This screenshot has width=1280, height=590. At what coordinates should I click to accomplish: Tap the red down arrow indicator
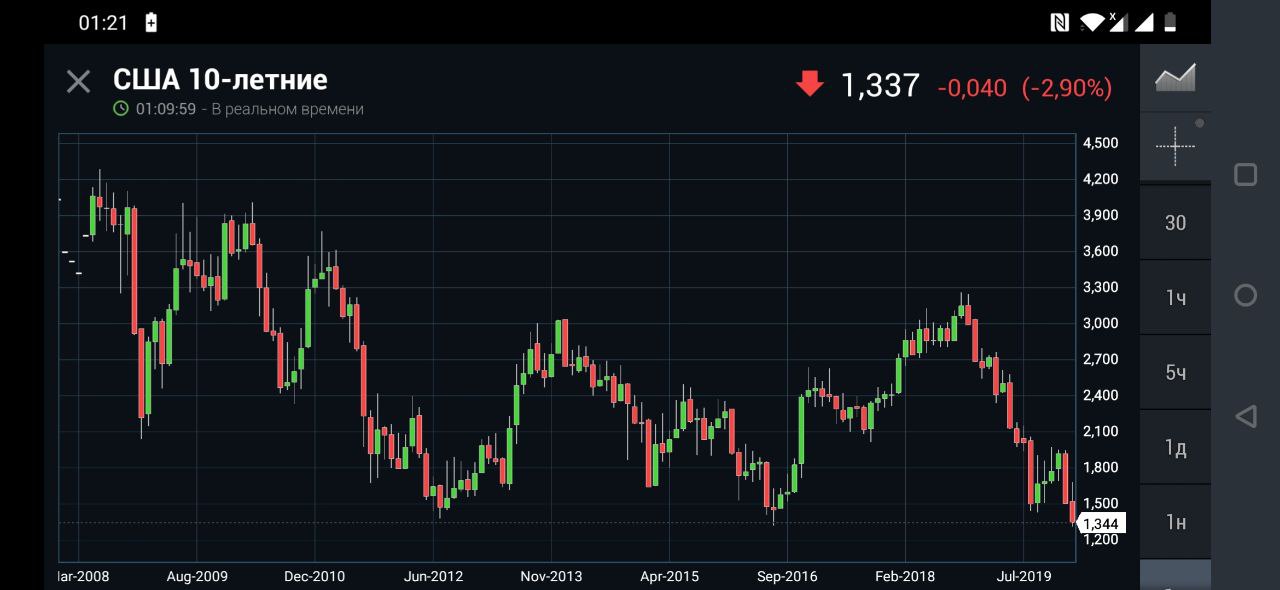[809, 84]
